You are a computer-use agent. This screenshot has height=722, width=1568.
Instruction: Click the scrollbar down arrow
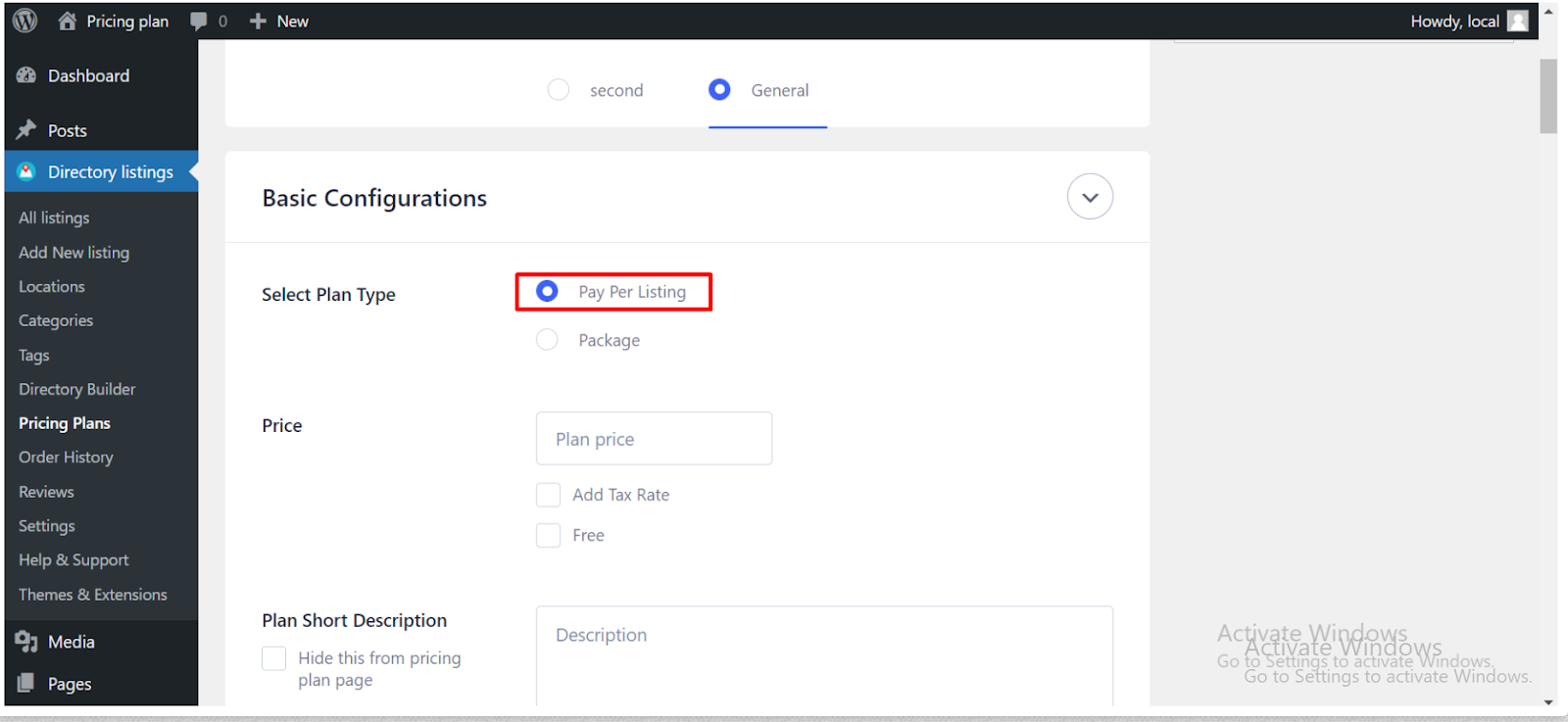(1548, 701)
